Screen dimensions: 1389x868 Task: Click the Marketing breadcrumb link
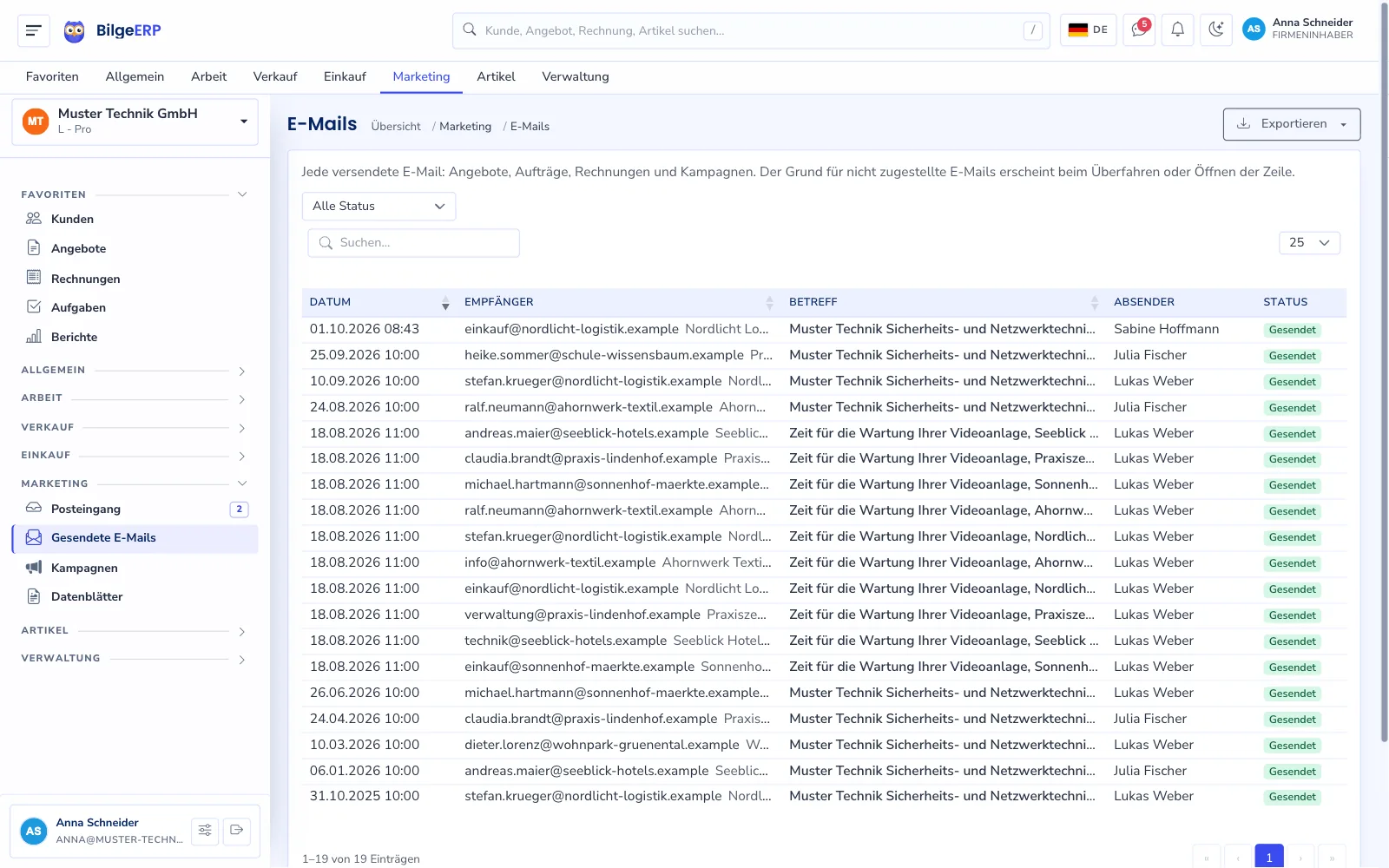click(x=465, y=127)
